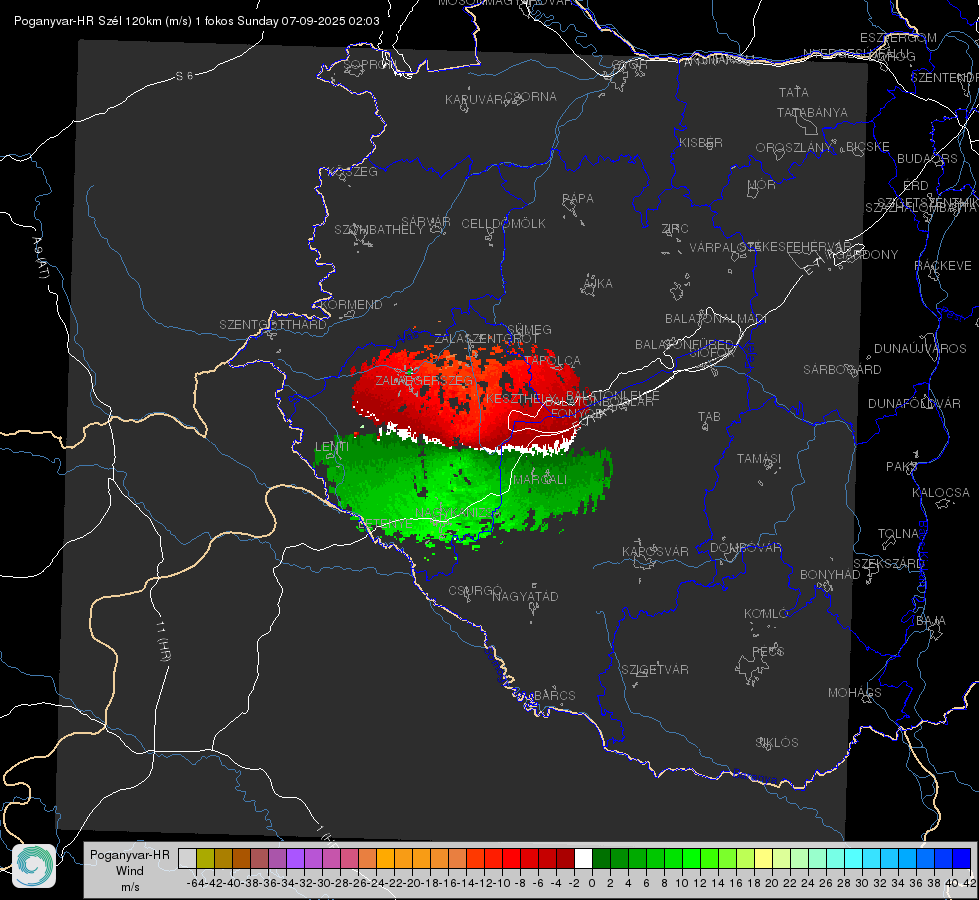The width and height of the screenshot is (979, 900).
Task: Click the radar title text with timestamp 02:03
Action: 197,21
